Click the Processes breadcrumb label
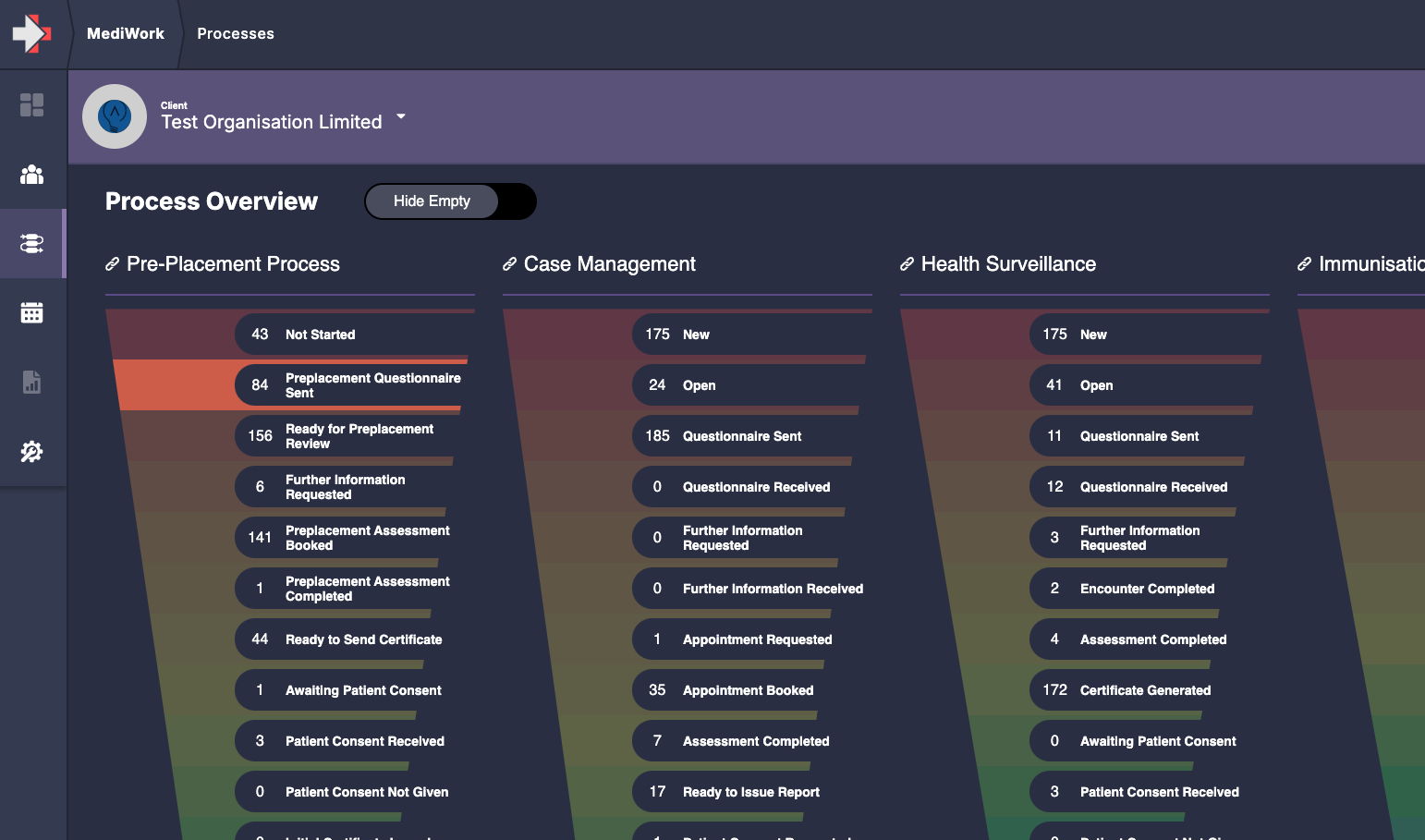The width and height of the screenshot is (1425, 840). pos(236,33)
